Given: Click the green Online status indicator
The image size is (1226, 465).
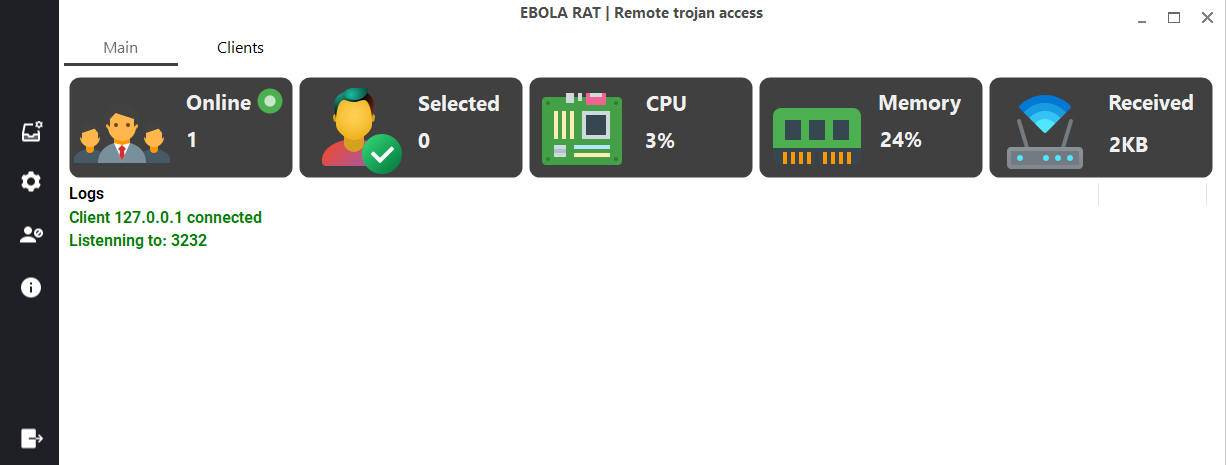Looking at the screenshot, I should [269, 101].
